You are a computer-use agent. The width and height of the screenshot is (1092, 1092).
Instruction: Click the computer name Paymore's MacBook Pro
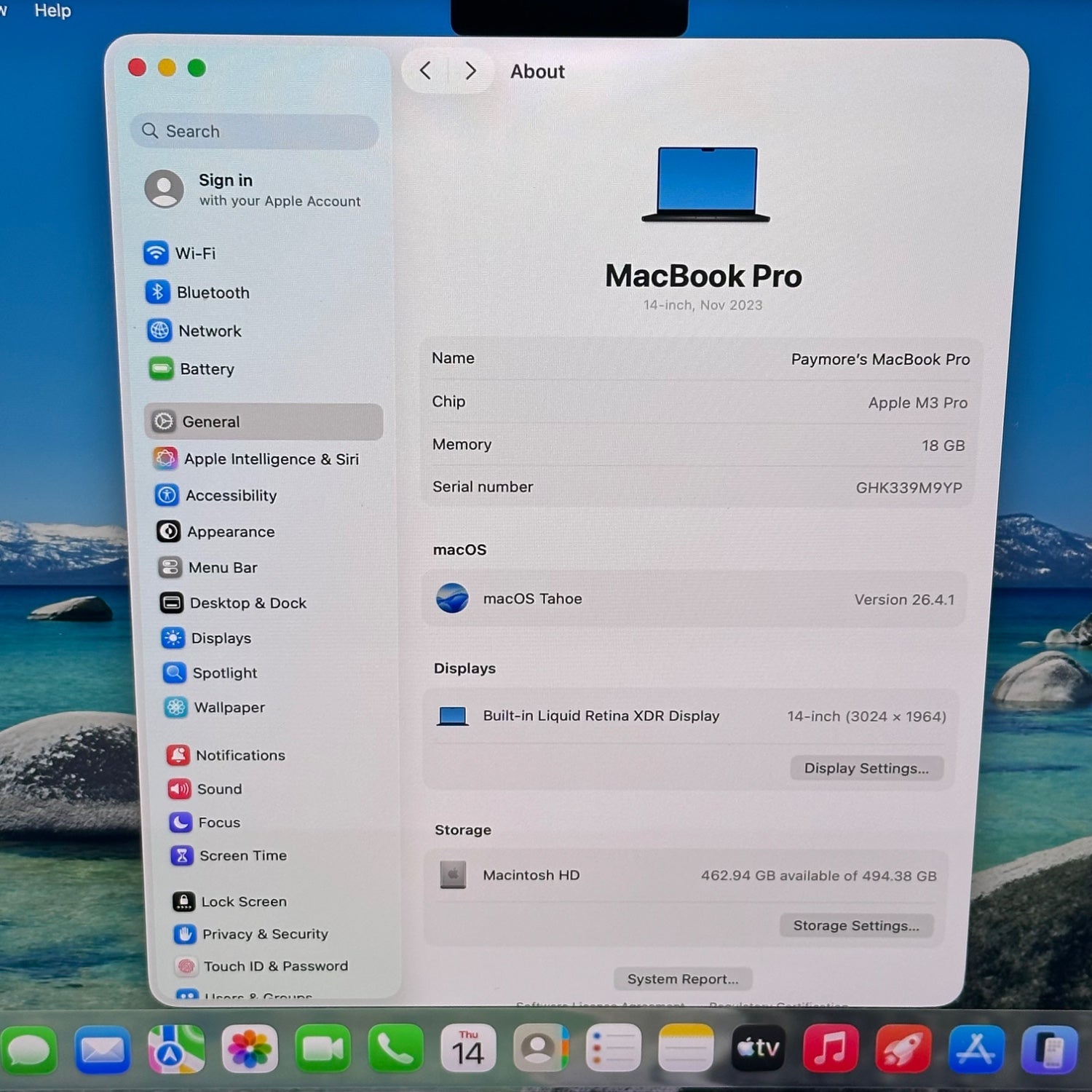point(880,360)
